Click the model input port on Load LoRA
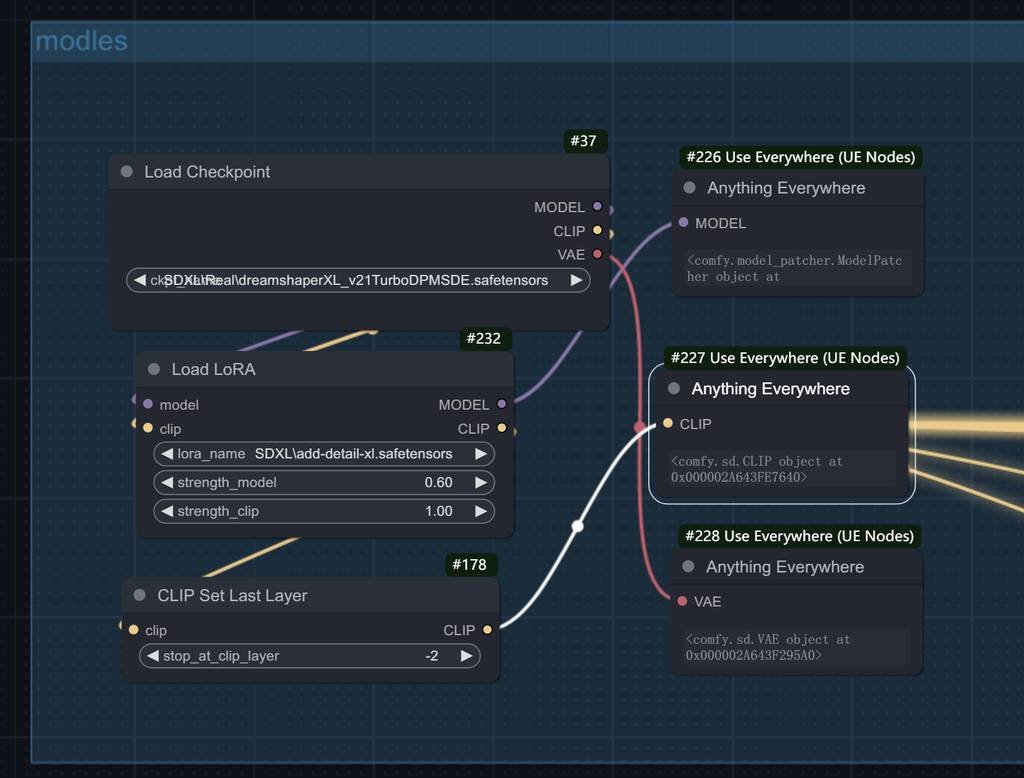 pos(148,405)
